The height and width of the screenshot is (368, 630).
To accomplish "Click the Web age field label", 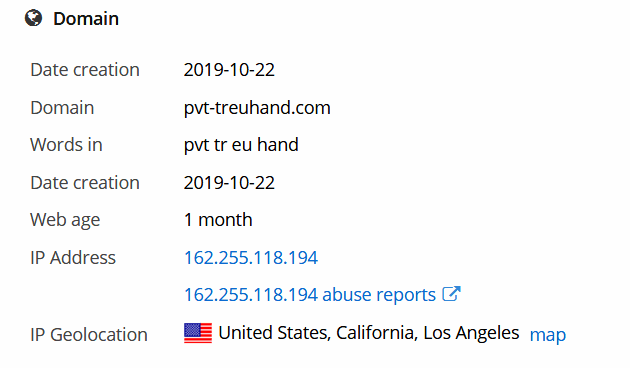I will pos(65,220).
